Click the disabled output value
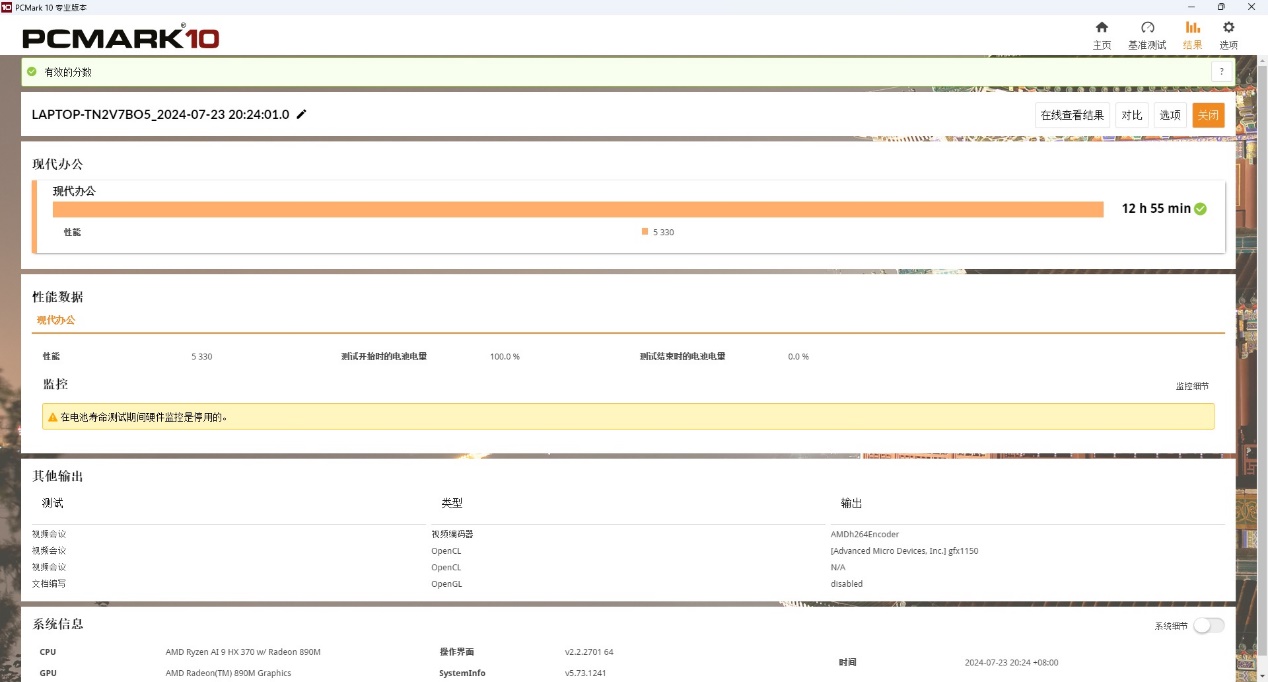Screen dimensions: 1268x682 (847, 583)
